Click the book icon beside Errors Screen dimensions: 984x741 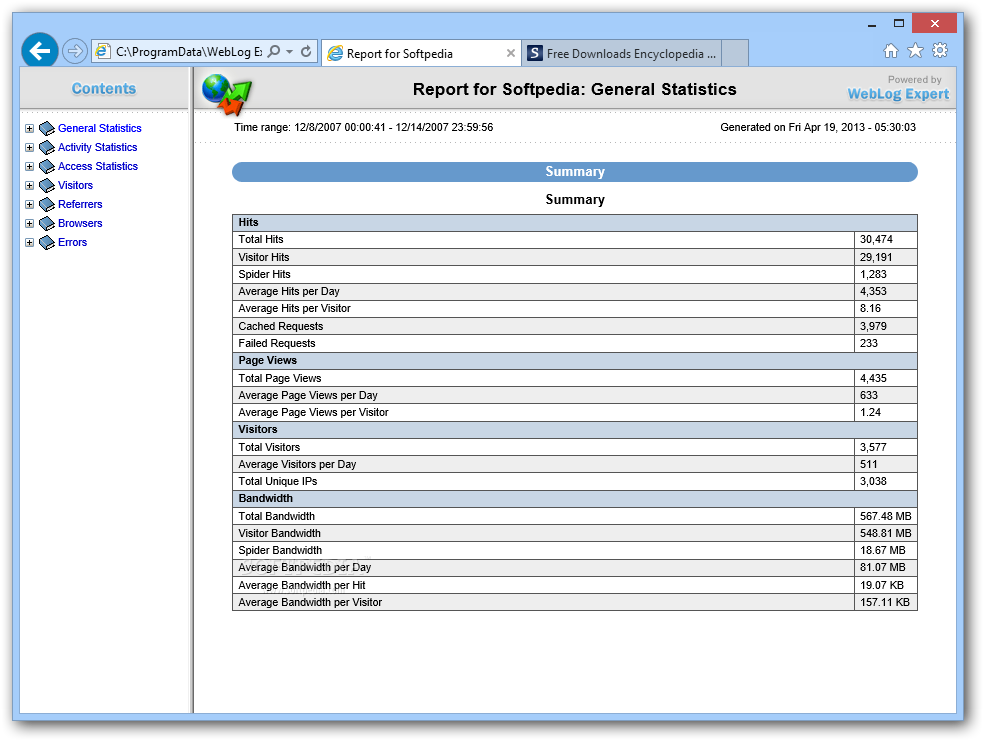click(47, 243)
